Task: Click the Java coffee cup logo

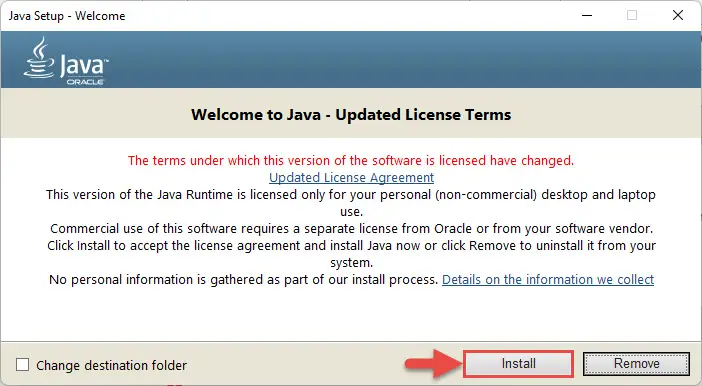Action: (x=39, y=57)
